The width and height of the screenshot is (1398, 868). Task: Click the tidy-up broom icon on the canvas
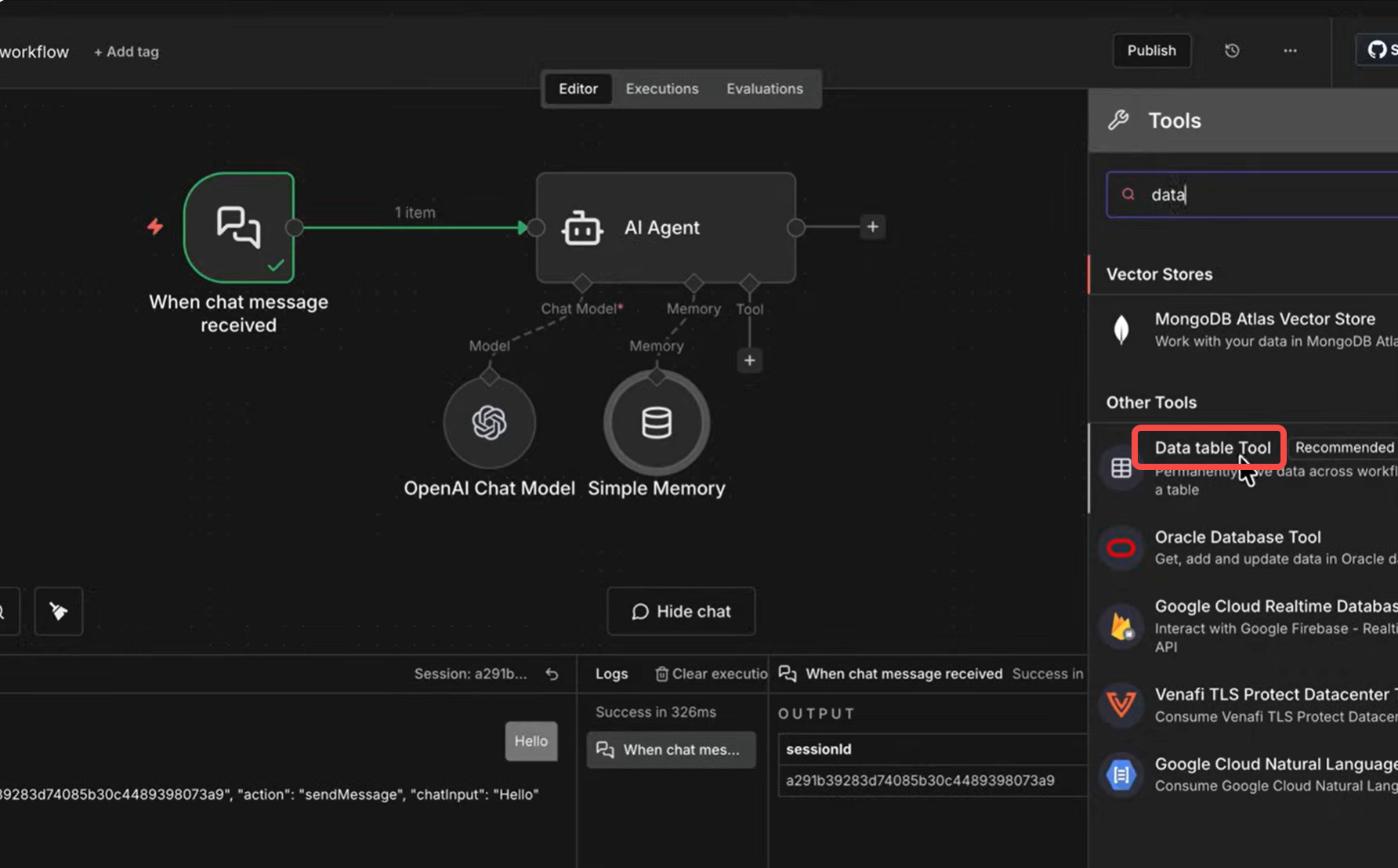coord(59,611)
